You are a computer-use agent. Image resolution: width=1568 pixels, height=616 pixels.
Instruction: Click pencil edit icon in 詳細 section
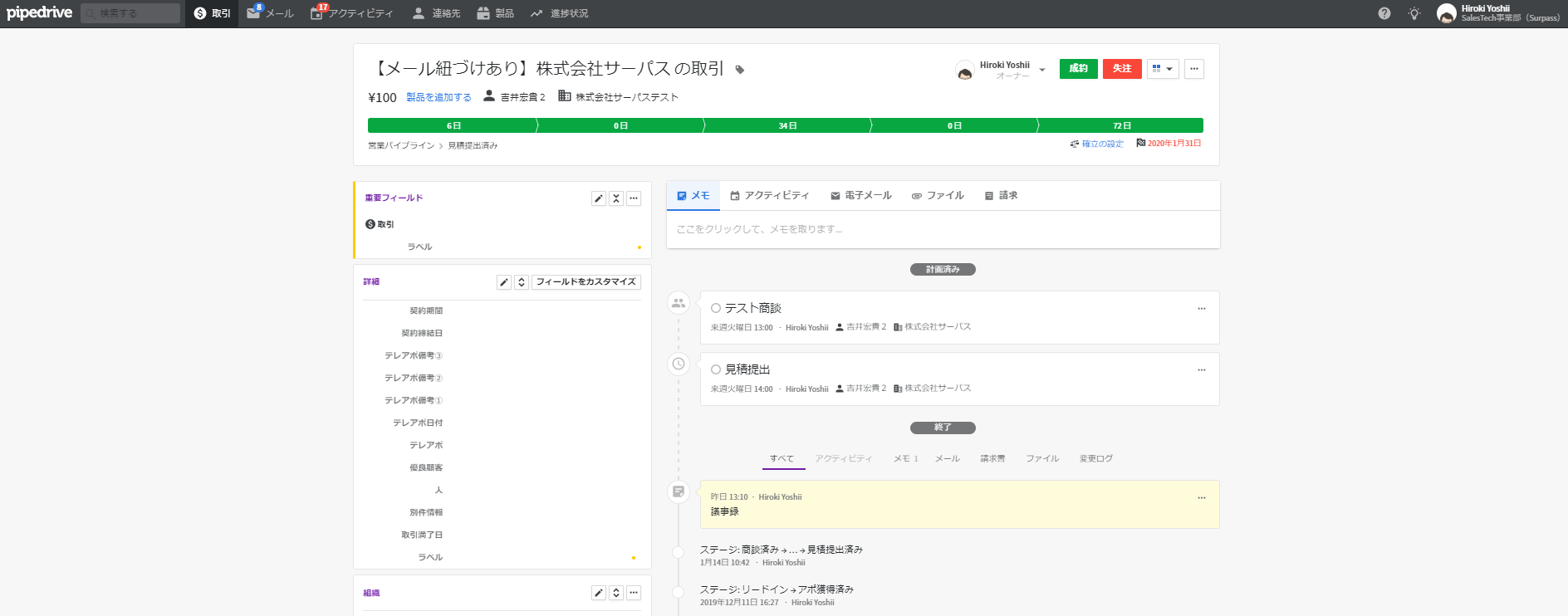pyautogui.click(x=504, y=282)
